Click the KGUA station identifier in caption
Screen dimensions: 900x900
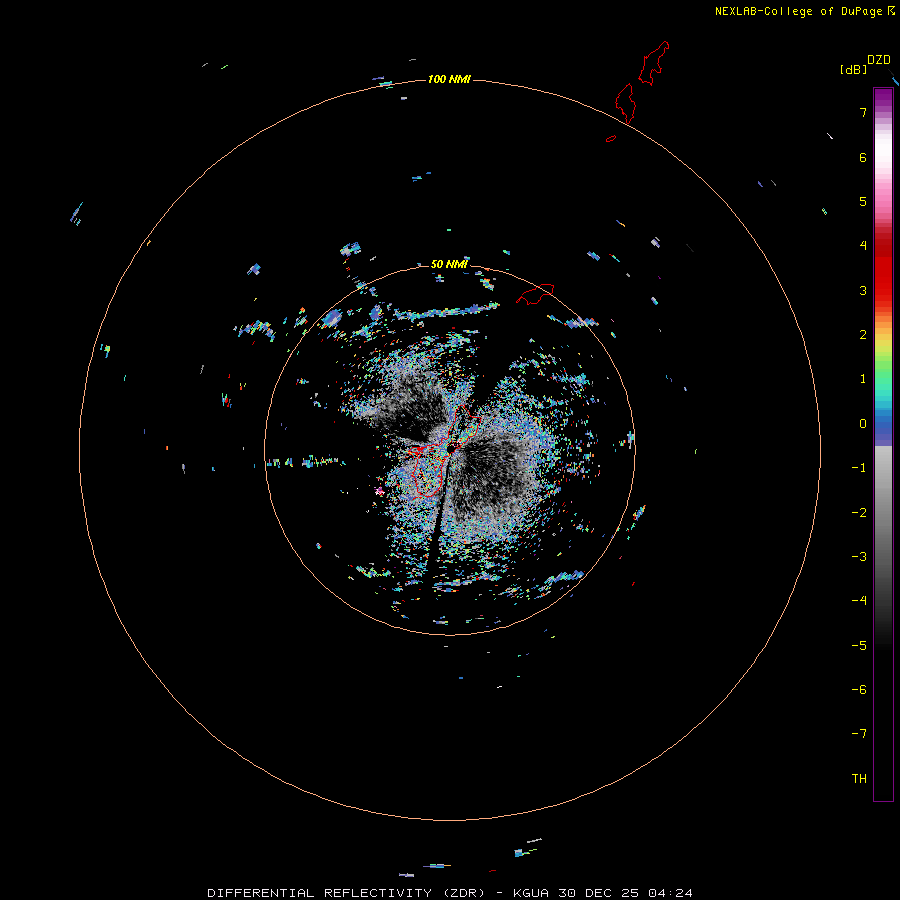[x=530, y=893]
